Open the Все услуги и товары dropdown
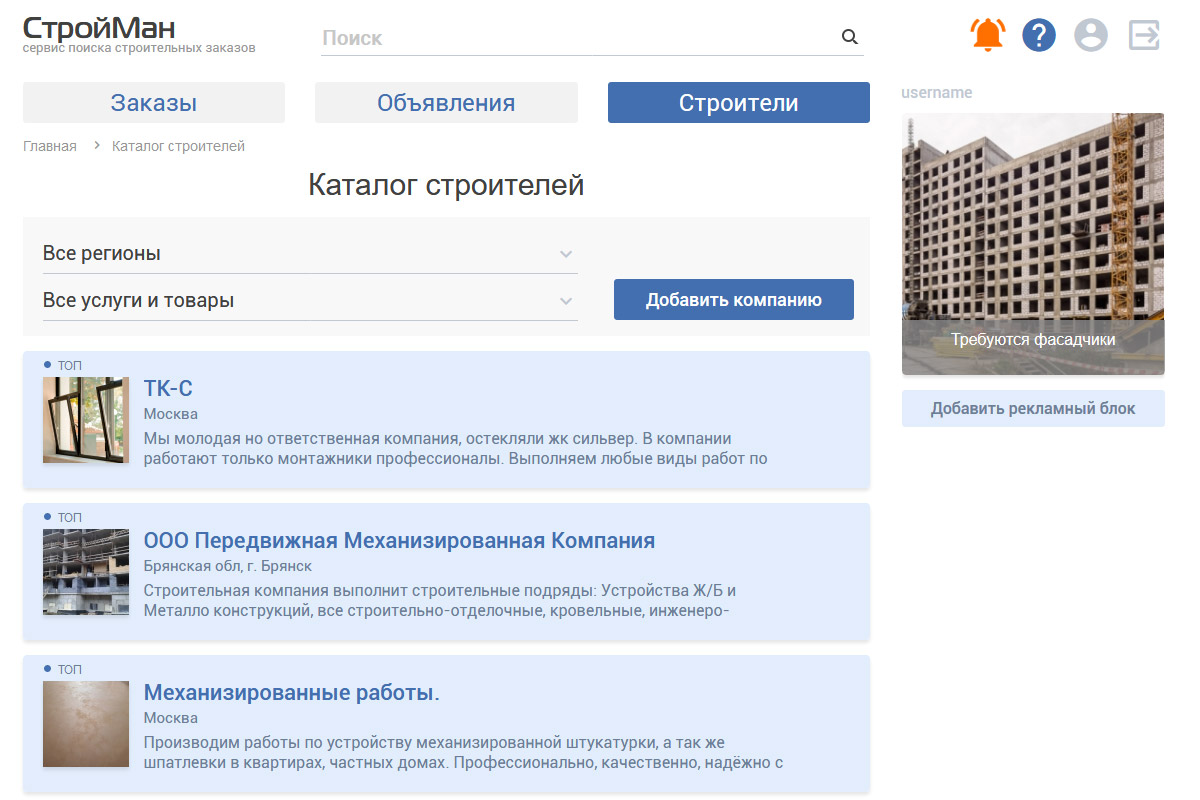This screenshot has height=800, width=1200. (309, 301)
